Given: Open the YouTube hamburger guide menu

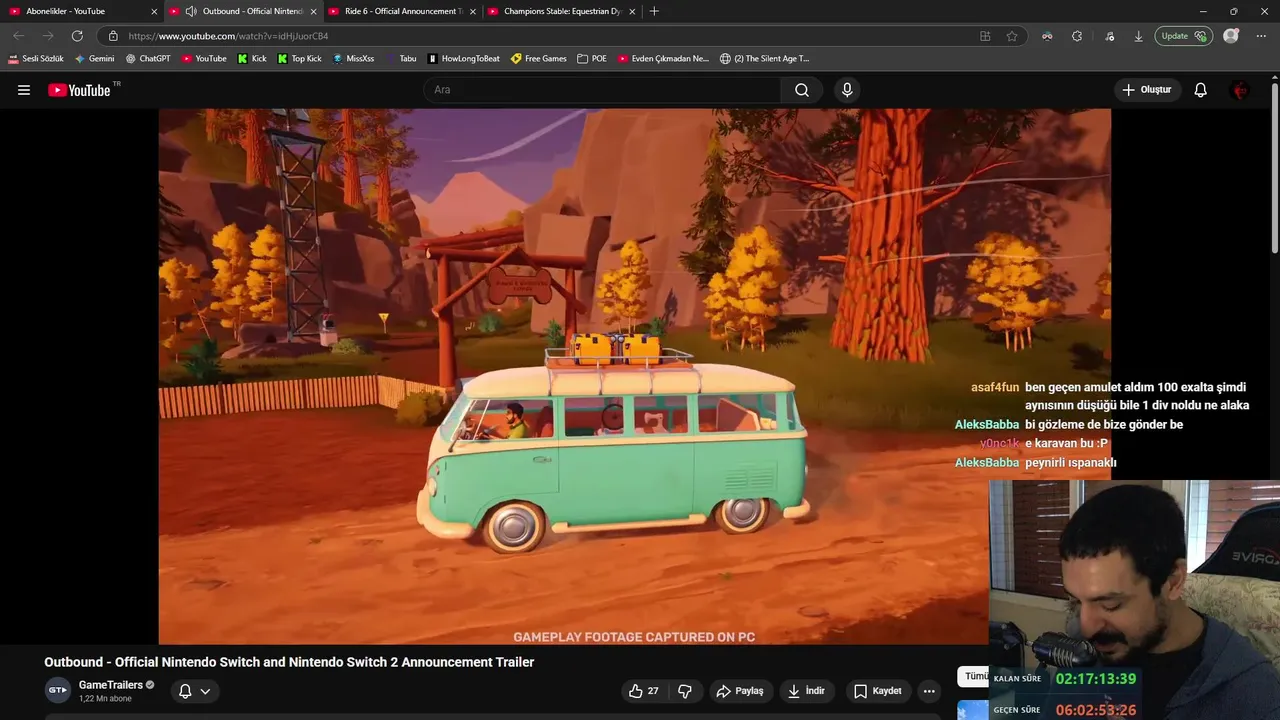Looking at the screenshot, I should coord(24,90).
